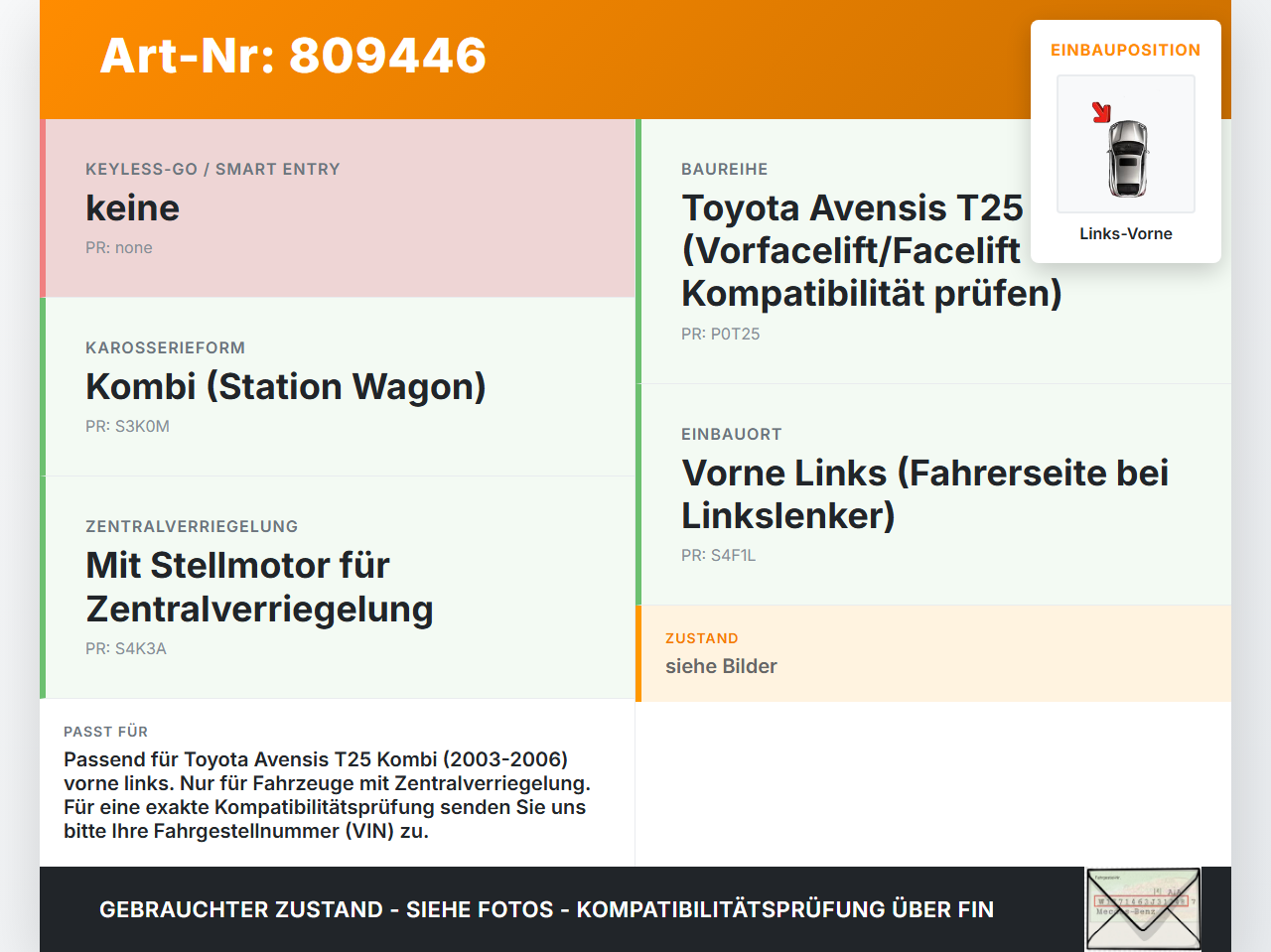Click the 'Art-Nr: 809446' heading
1271x952 pixels.
pyautogui.click(x=293, y=56)
